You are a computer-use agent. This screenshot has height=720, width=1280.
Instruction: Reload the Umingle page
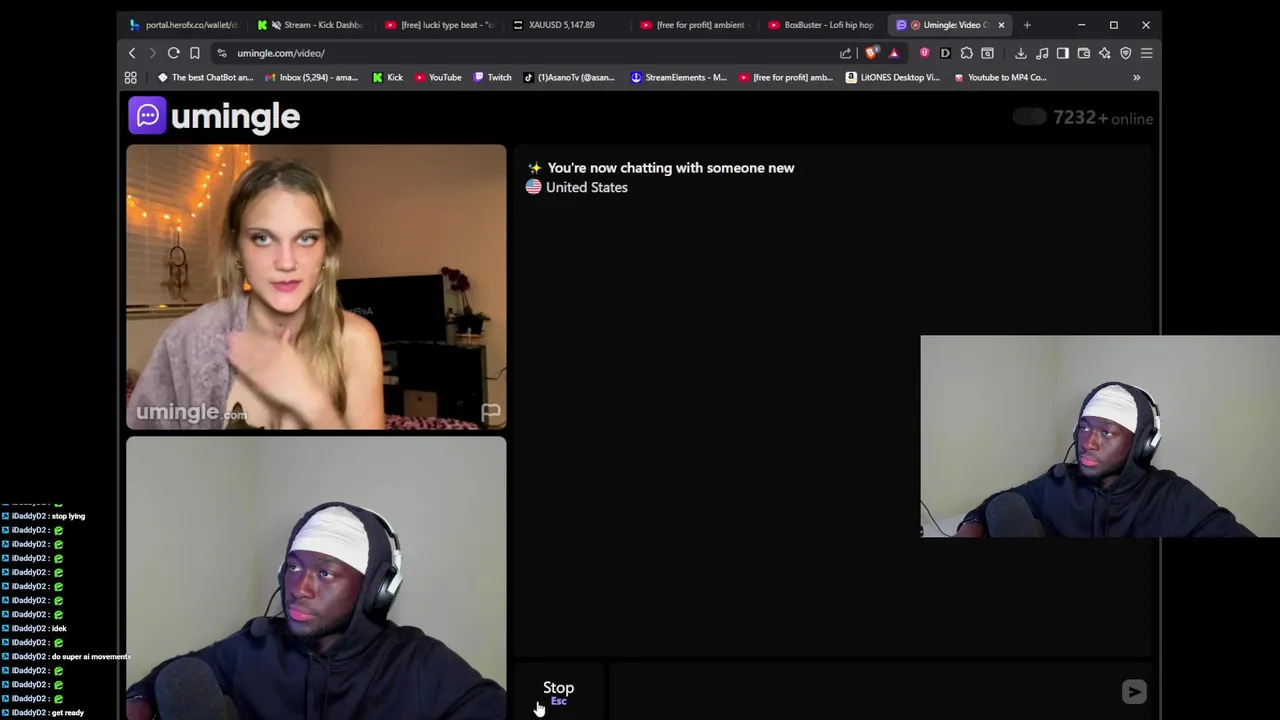173,53
